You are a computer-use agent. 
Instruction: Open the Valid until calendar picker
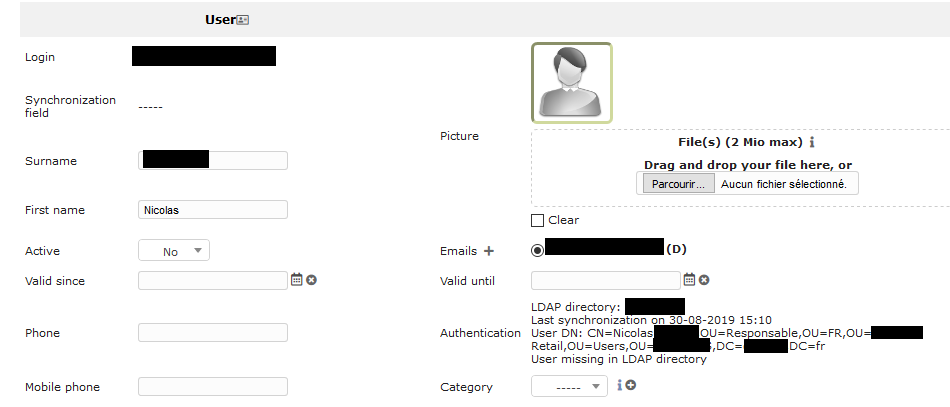click(689, 279)
